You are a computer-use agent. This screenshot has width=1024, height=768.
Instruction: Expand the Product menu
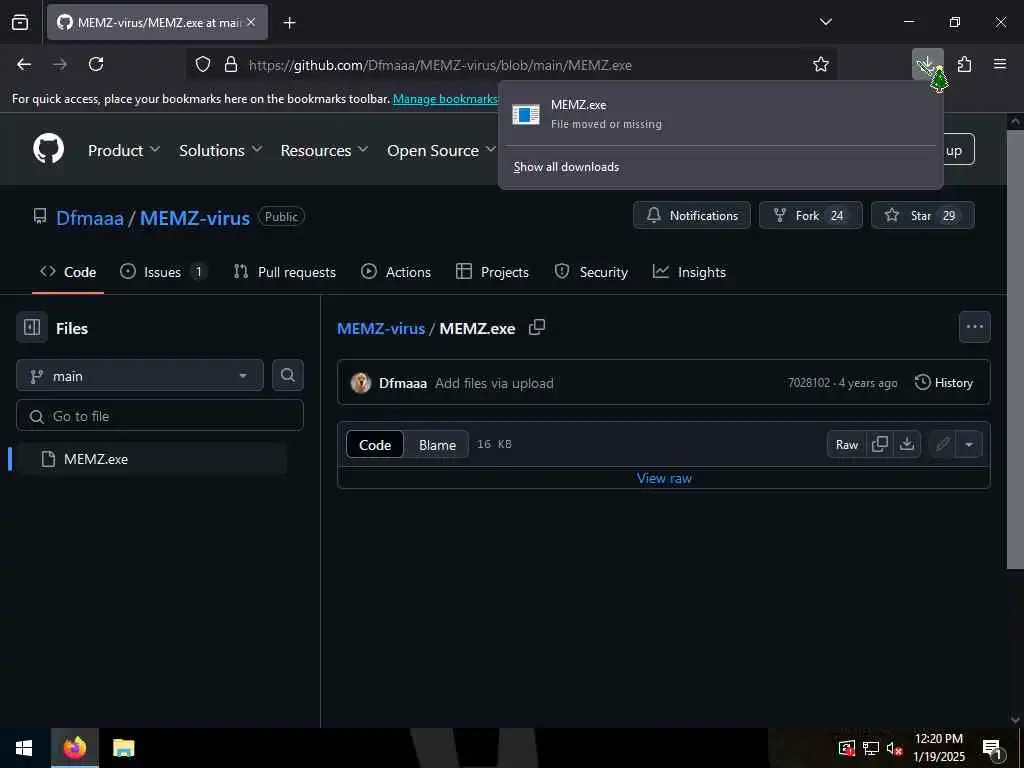point(124,150)
